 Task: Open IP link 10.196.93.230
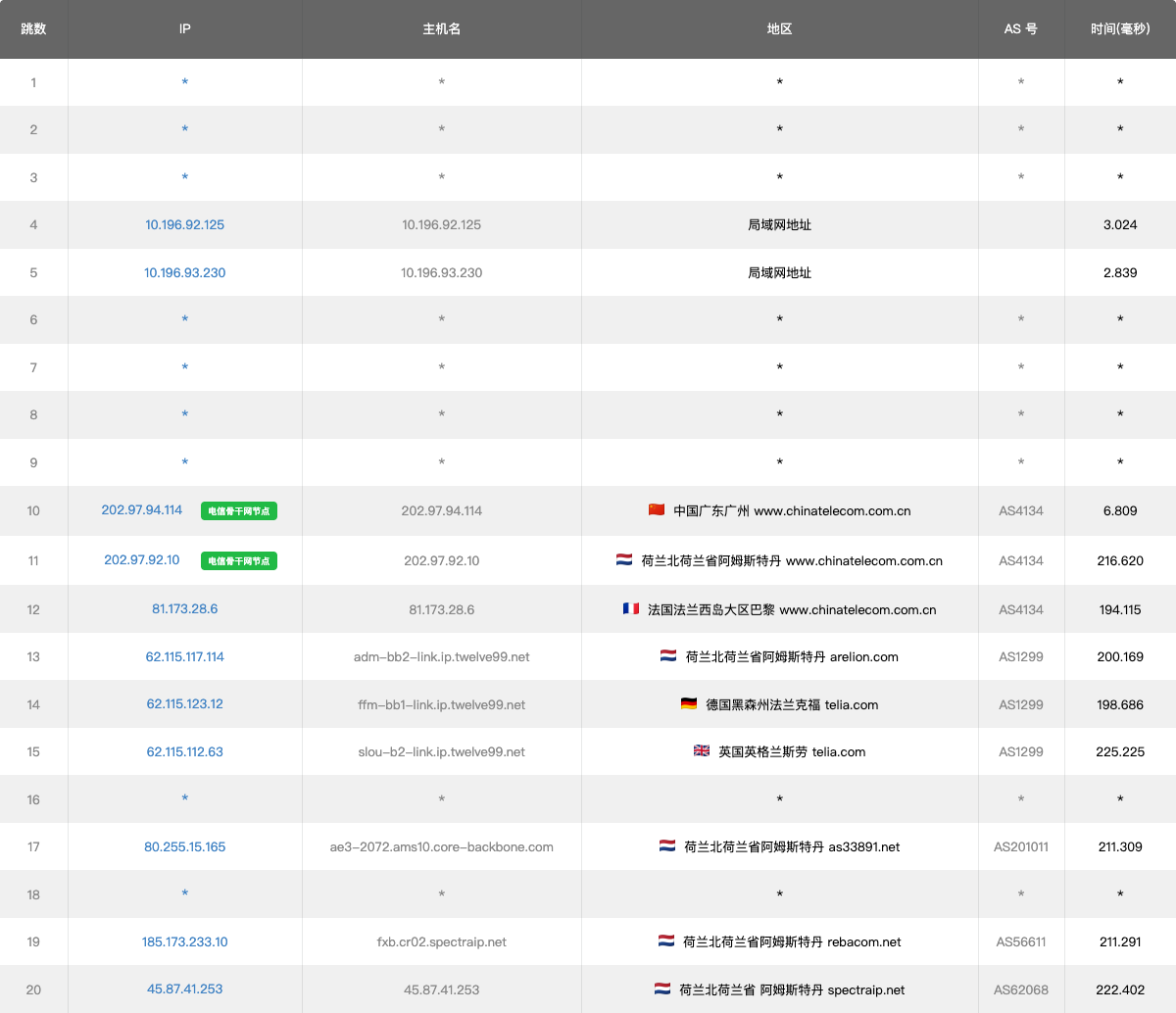[184, 272]
